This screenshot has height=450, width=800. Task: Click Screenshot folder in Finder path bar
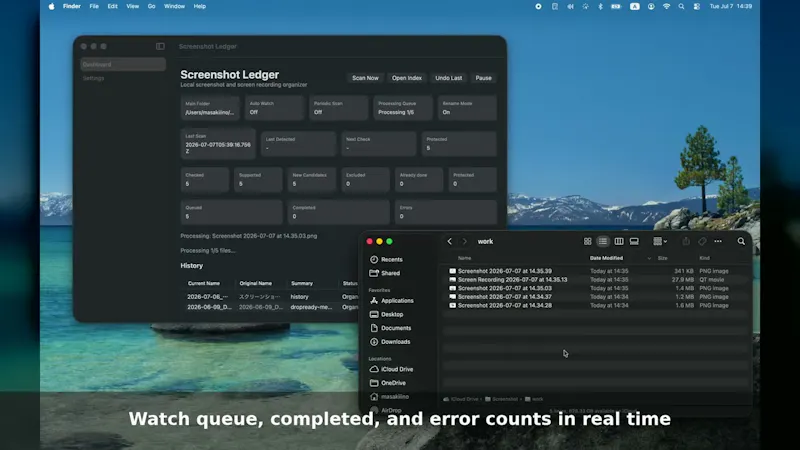pos(501,399)
